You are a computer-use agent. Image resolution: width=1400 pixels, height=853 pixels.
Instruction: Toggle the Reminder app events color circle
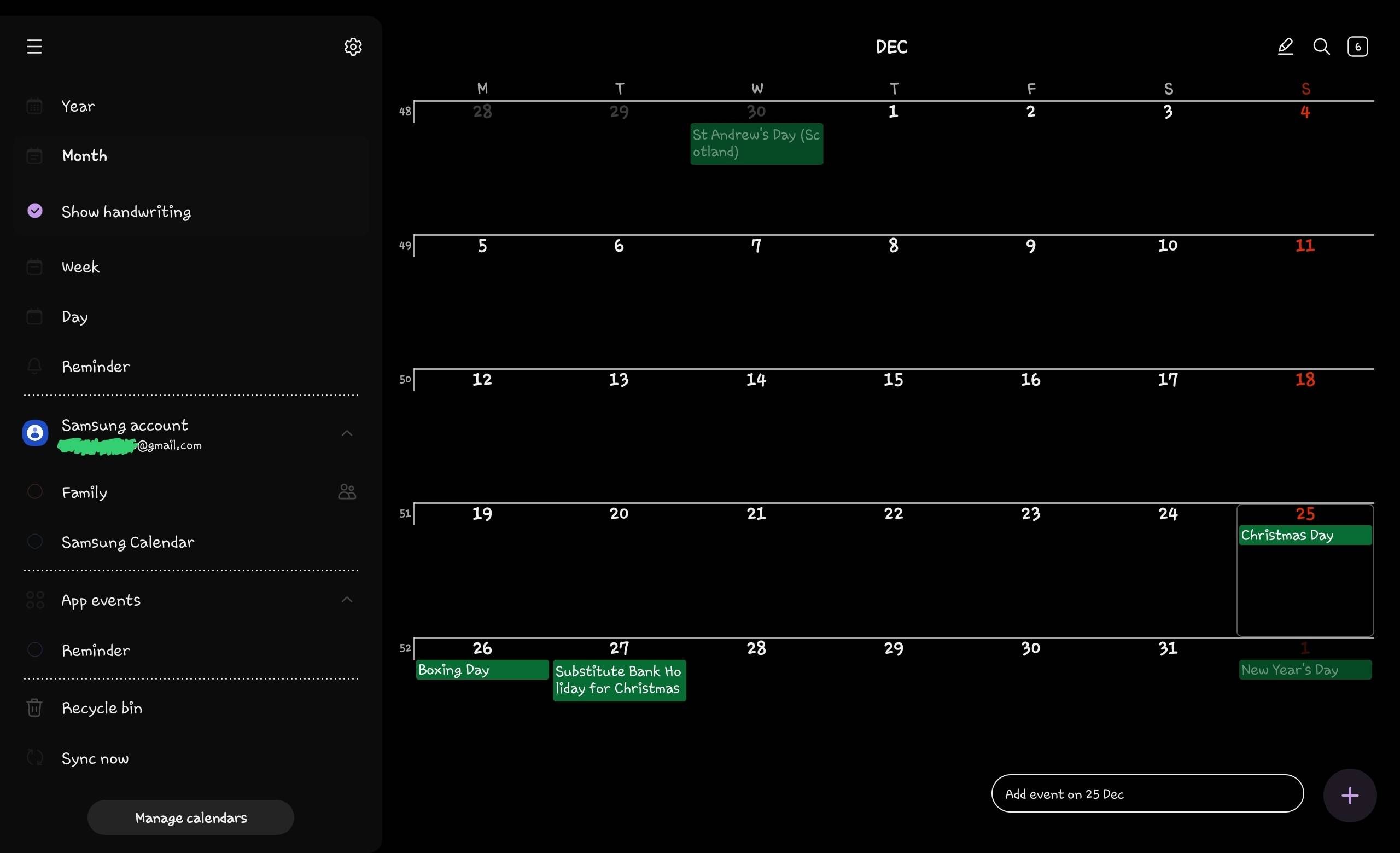click(34, 649)
